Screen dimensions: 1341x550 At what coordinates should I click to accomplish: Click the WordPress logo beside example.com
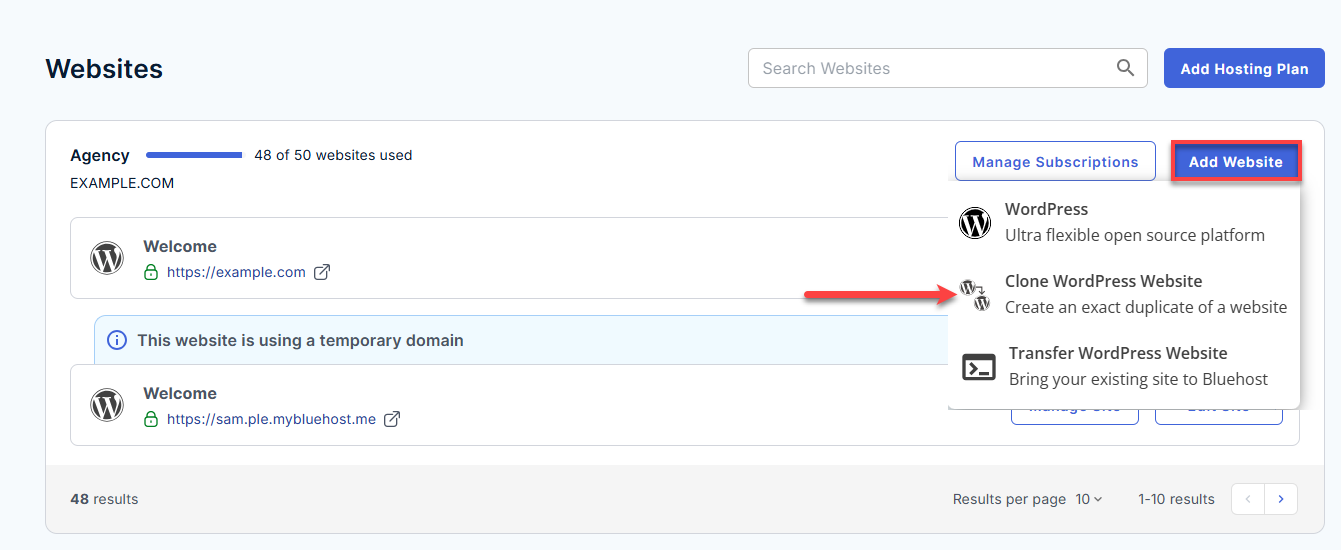coord(107,258)
